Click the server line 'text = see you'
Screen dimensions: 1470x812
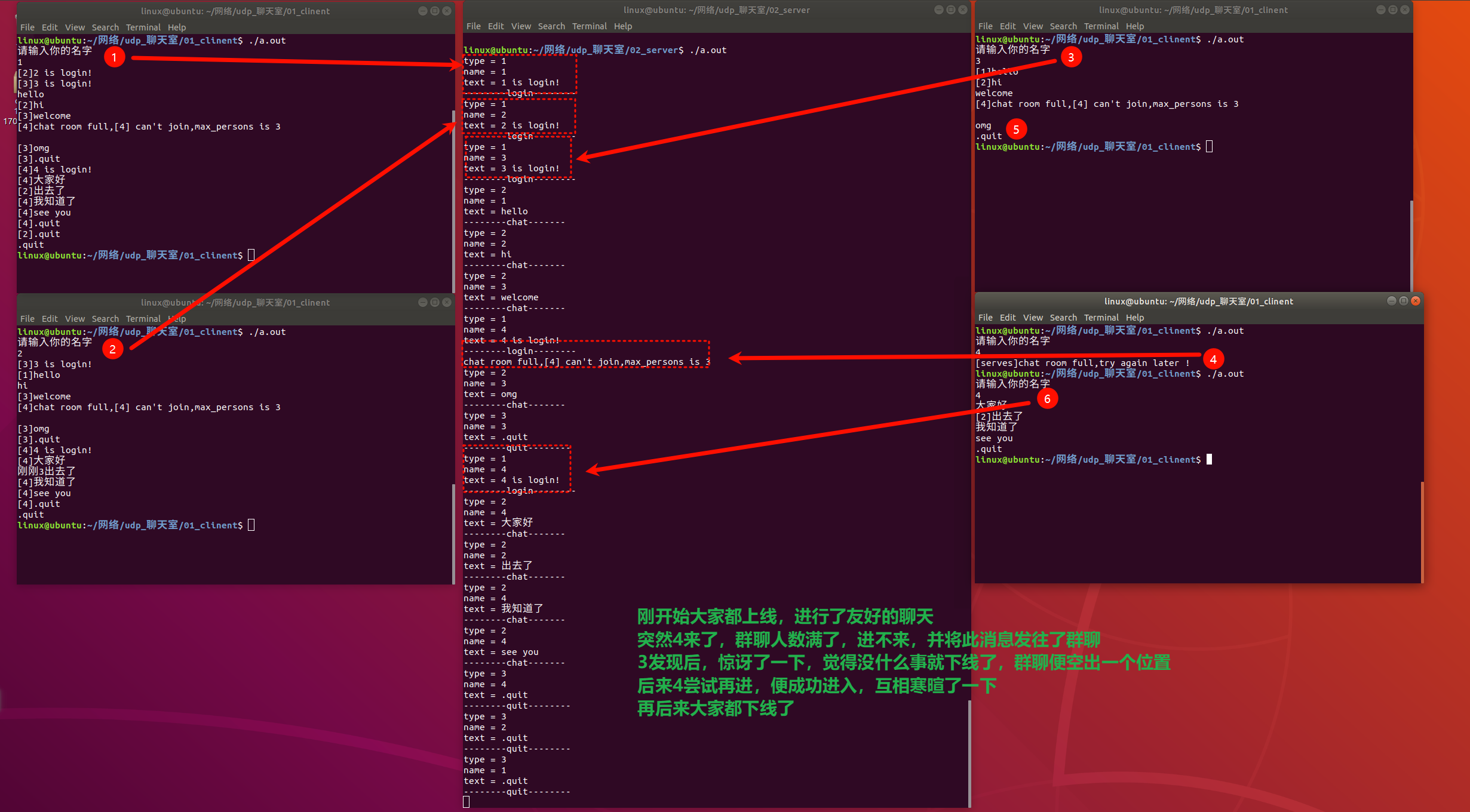(501, 652)
